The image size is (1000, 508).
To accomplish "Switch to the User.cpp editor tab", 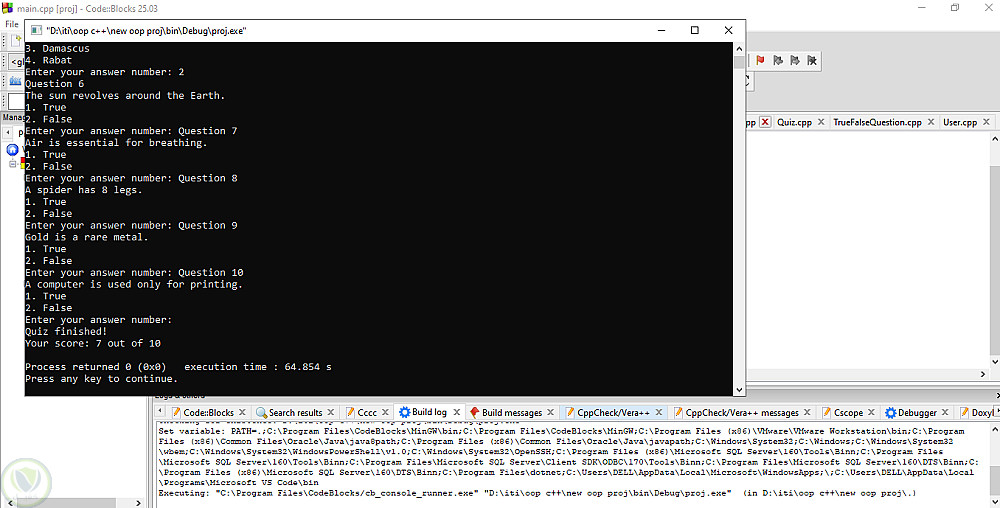I will pyautogui.click(x=960, y=122).
